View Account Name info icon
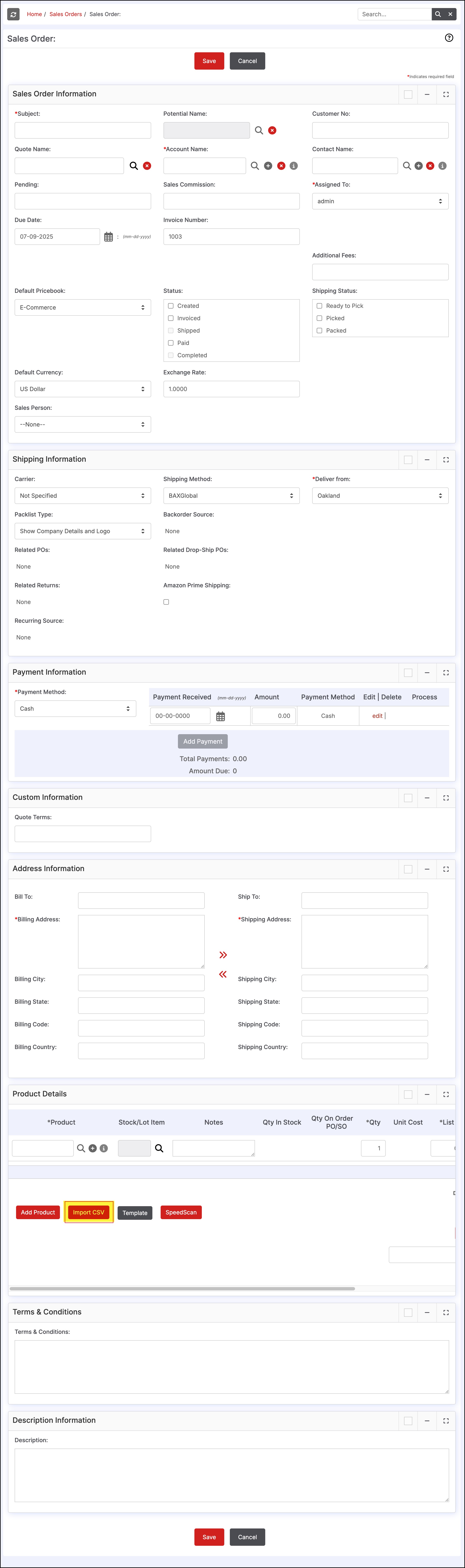Image resolution: width=465 pixels, height=1568 pixels. point(293,166)
